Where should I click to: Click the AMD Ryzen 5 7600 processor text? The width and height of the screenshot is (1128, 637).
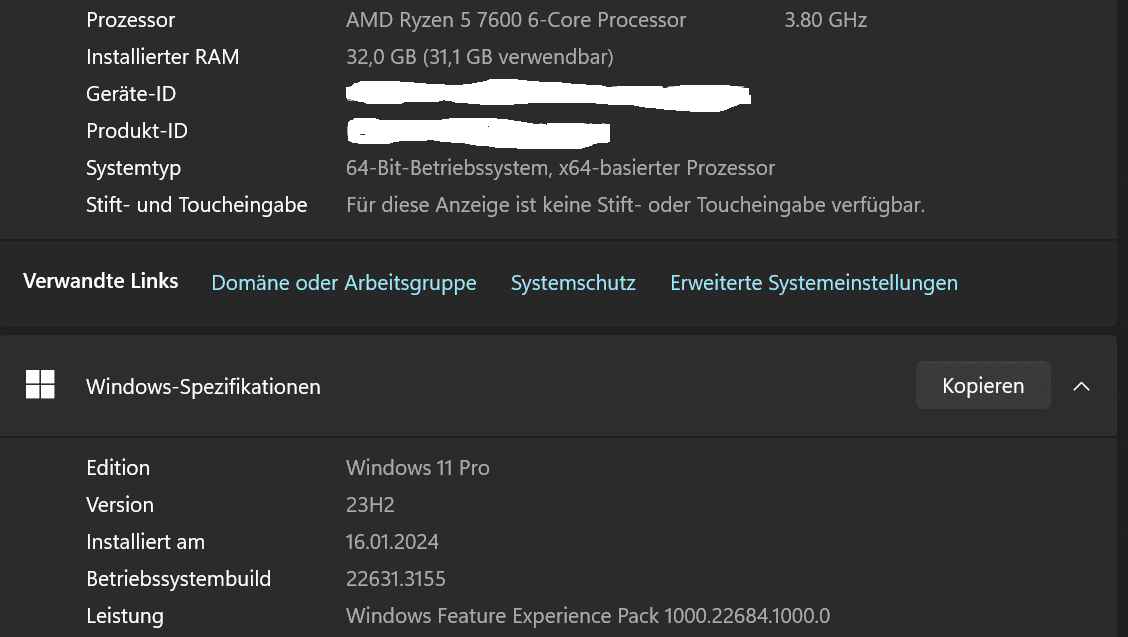click(516, 19)
